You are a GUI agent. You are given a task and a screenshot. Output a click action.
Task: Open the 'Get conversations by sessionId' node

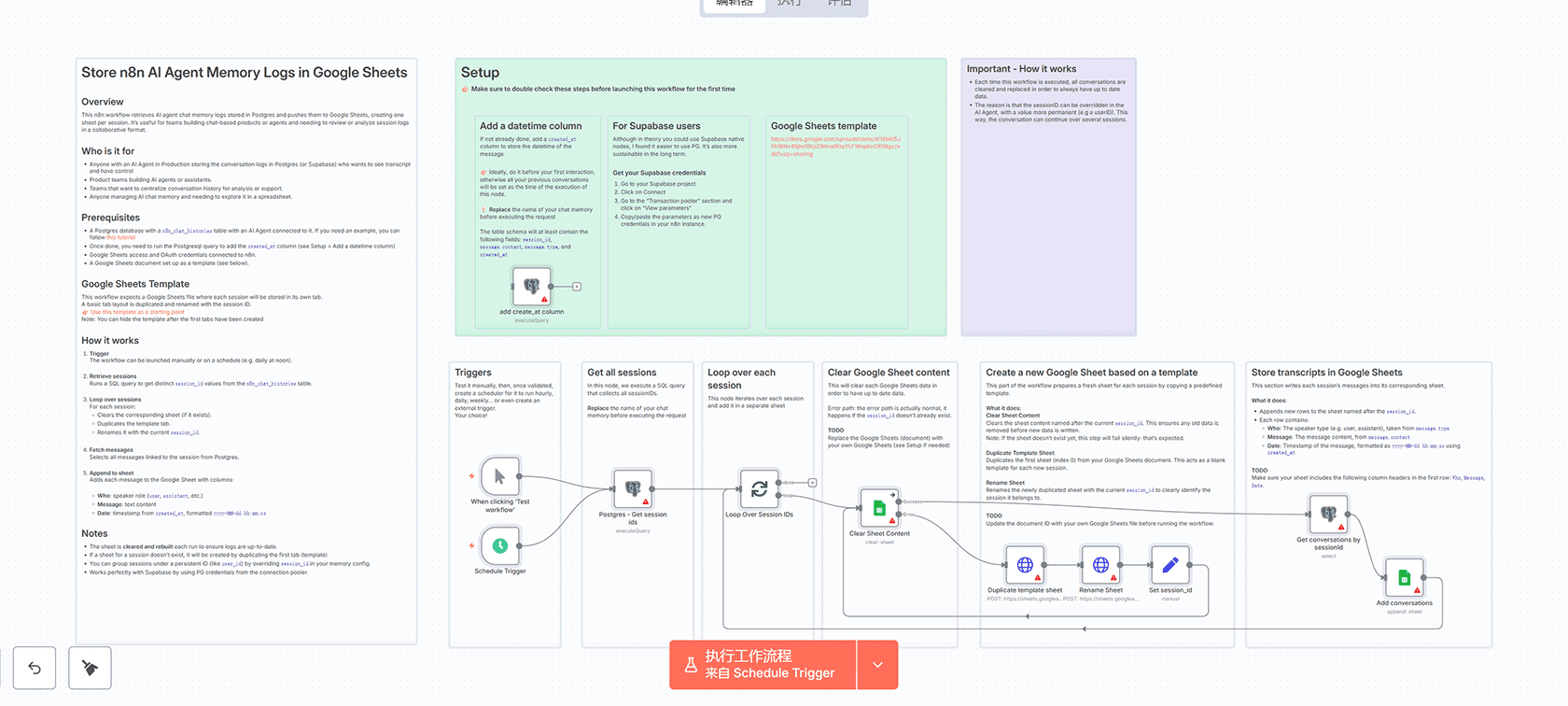tap(1328, 514)
